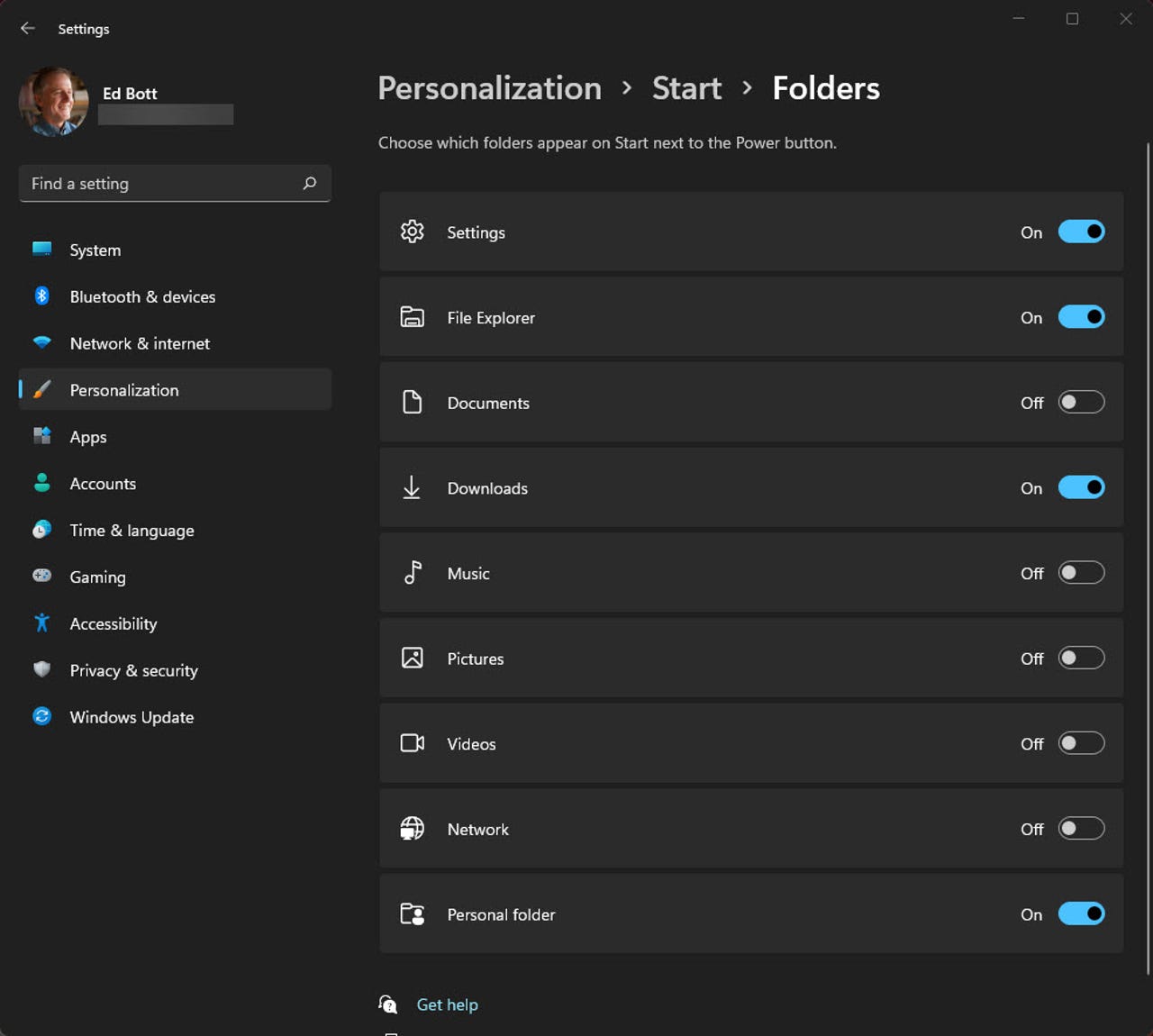Open the Get help link
Screen dimensions: 1153x1036
pos(447,1004)
